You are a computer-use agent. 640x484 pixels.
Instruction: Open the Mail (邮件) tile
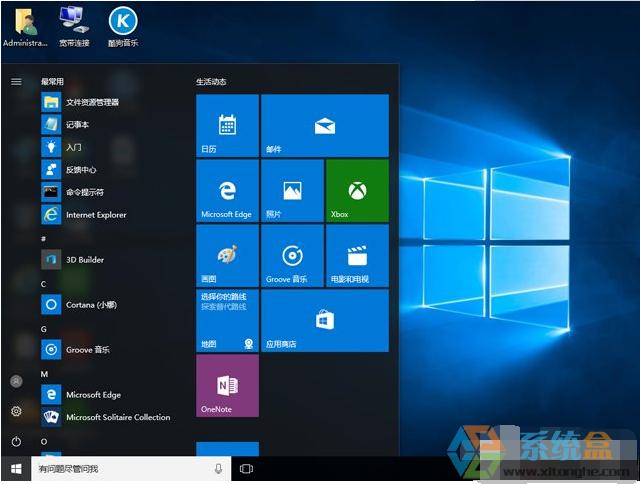click(x=324, y=125)
